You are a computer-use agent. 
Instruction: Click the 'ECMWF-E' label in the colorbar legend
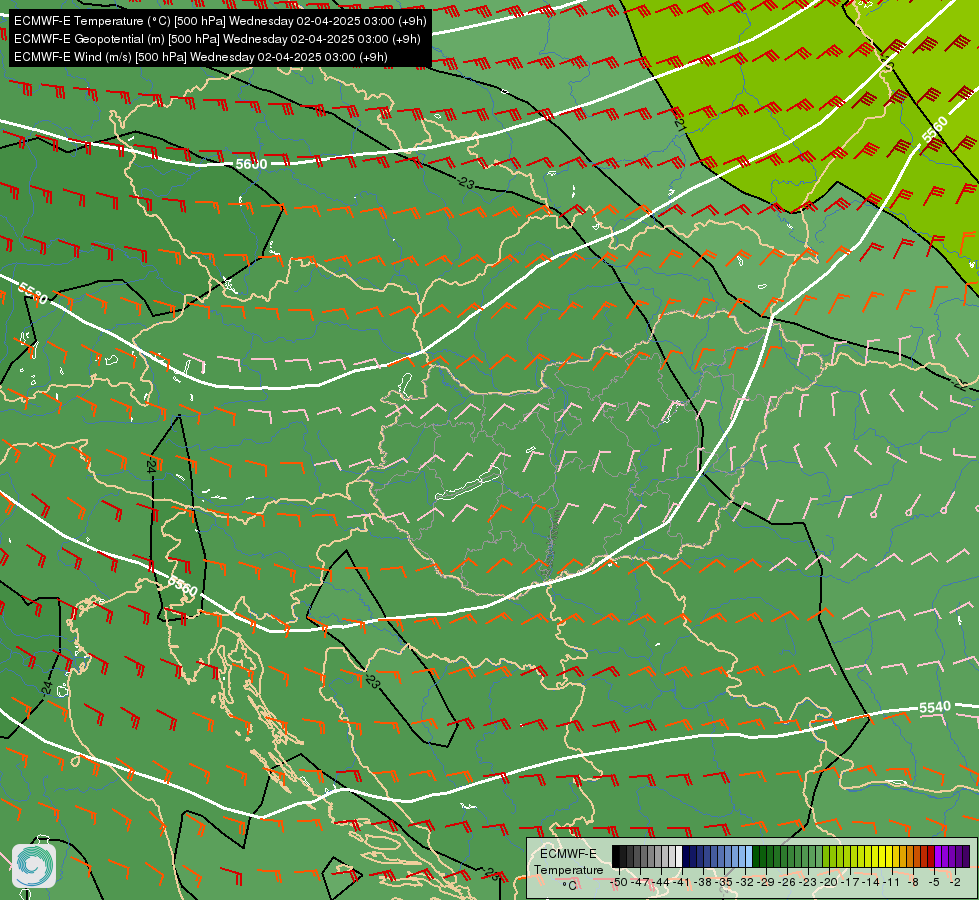pos(568,854)
